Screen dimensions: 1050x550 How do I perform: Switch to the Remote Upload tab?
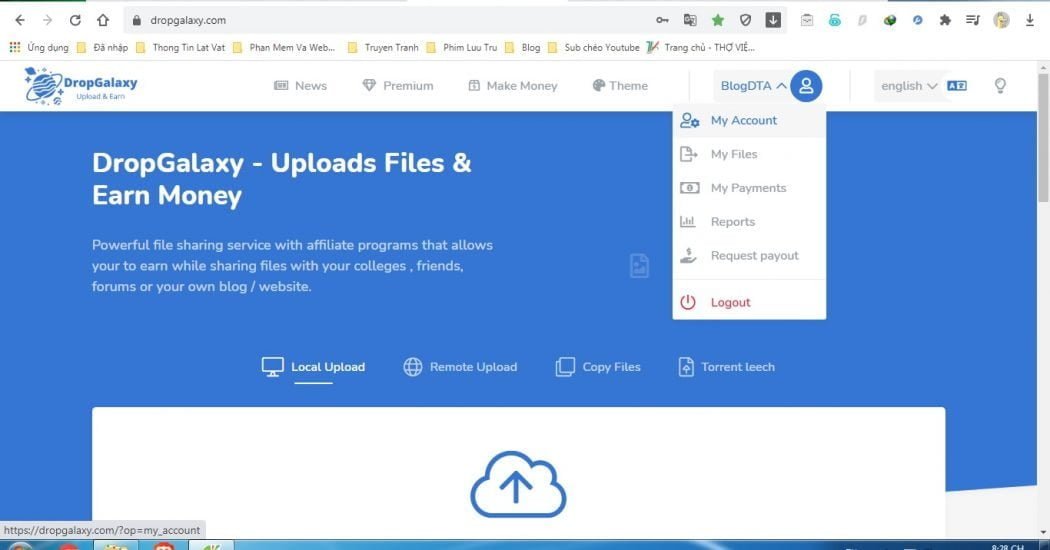(460, 367)
